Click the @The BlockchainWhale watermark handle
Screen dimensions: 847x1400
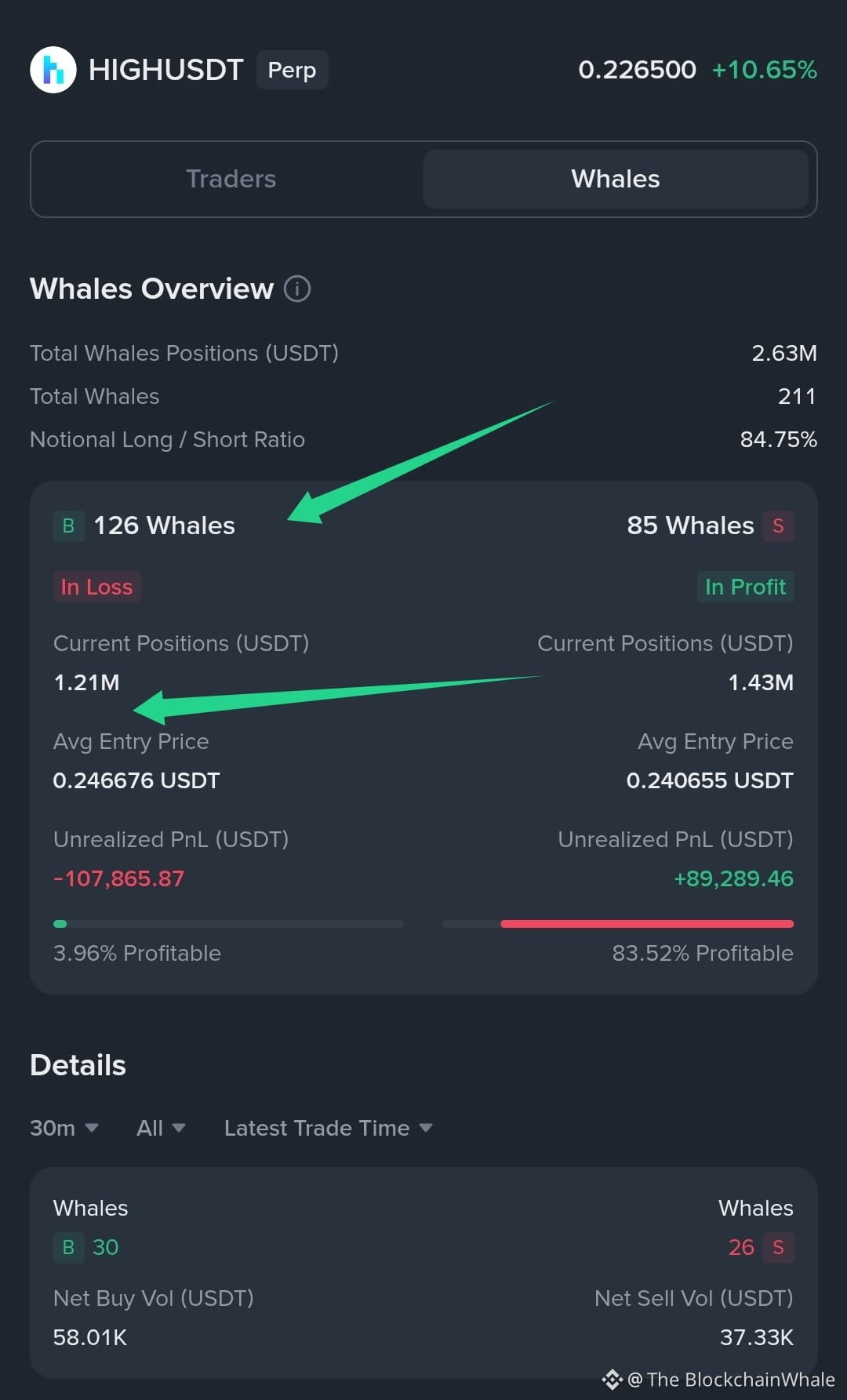[731, 1380]
